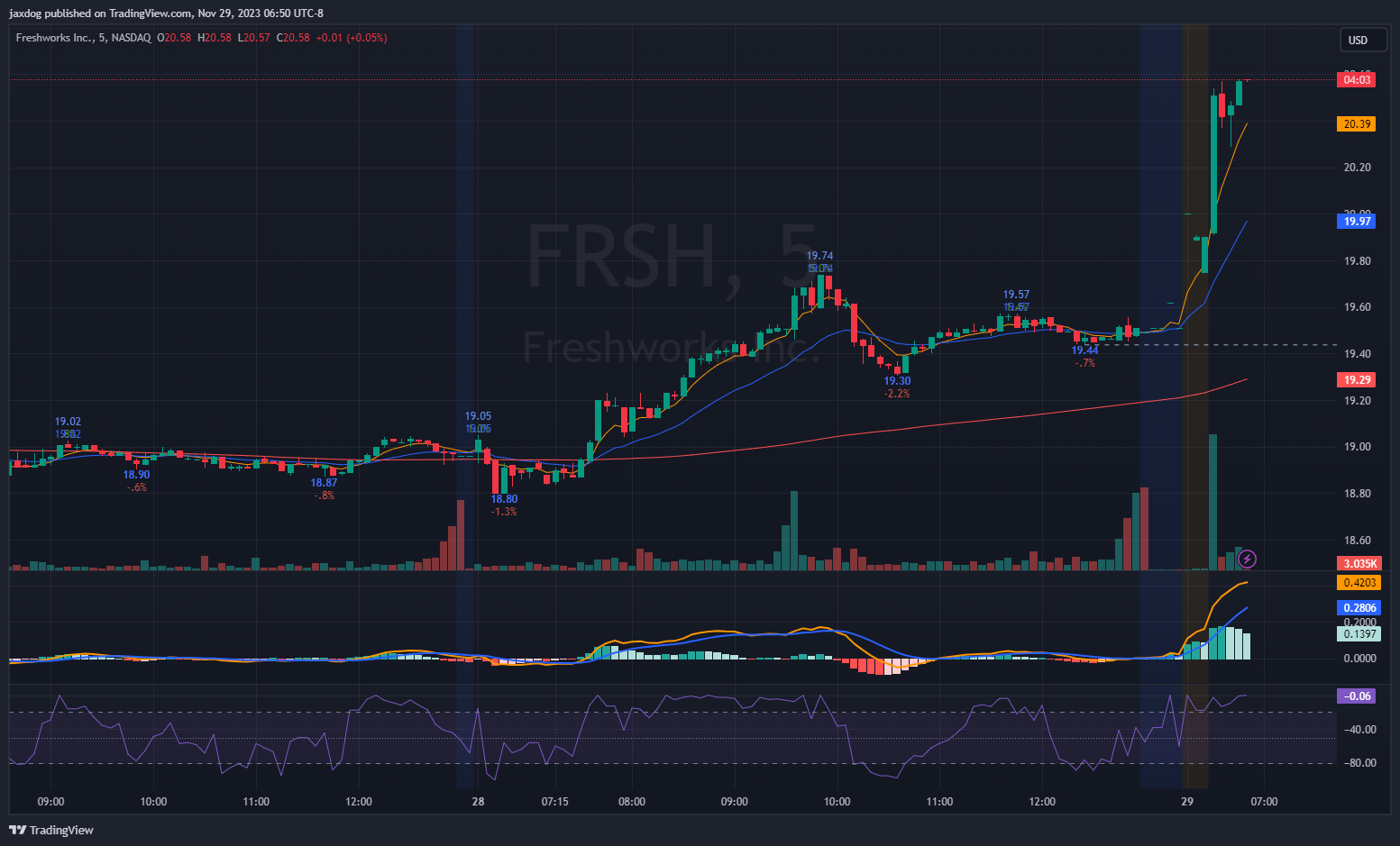Click the 19.02 pivot high label
Image resolution: width=1400 pixels, height=846 pixels.
click(x=68, y=422)
